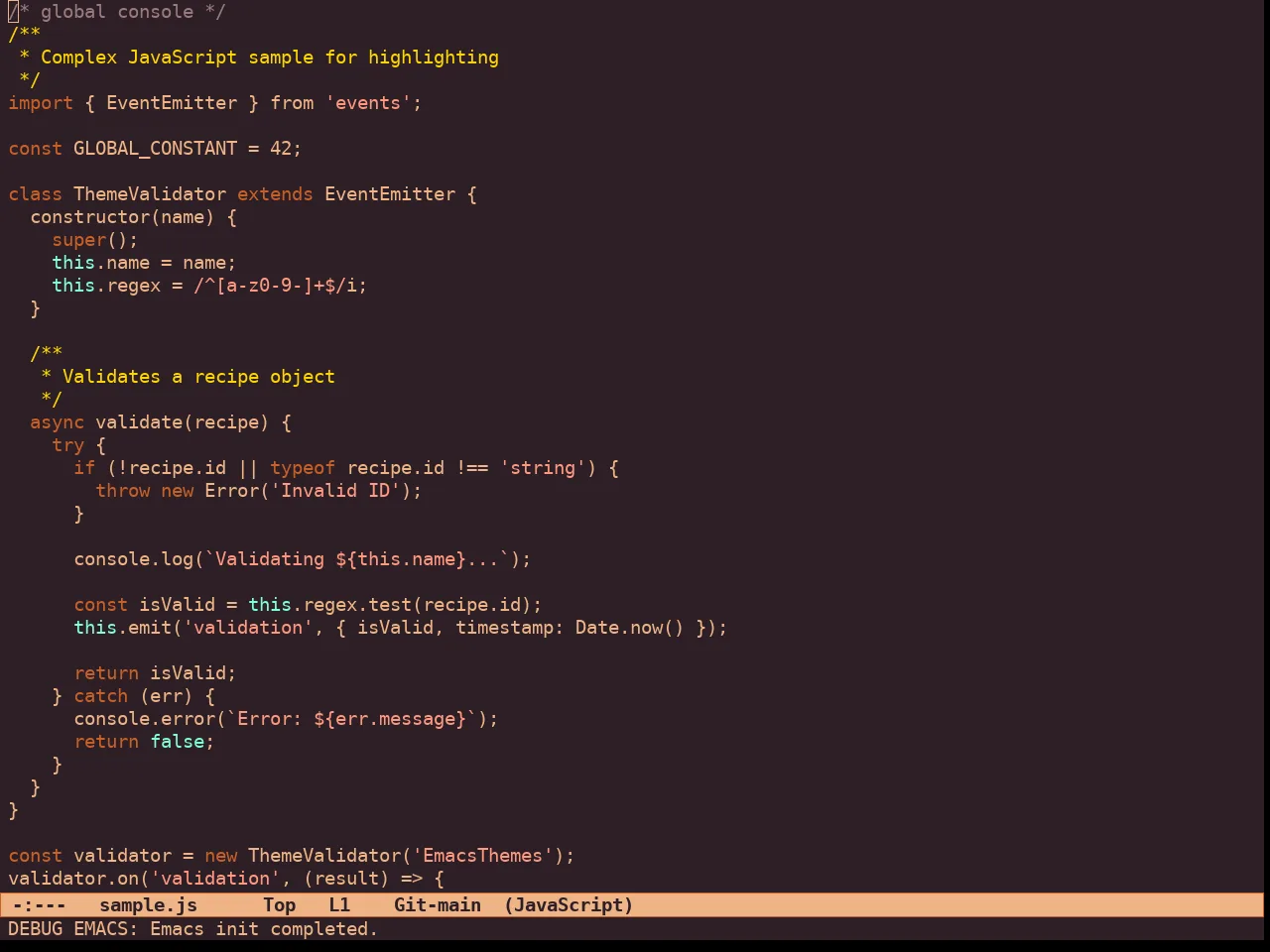This screenshot has width=1270, height=952.
Task: Click 'isValid' in the const declaration line
Action: click(177, 605)
